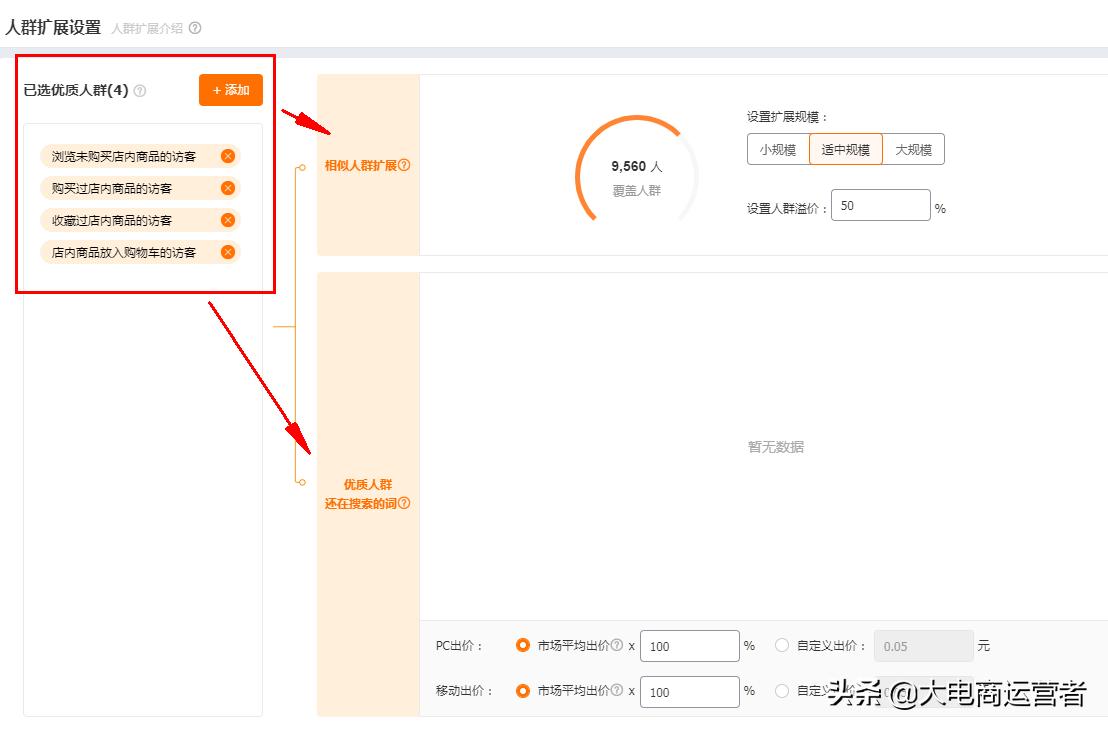Click help icon next to 已选优质人群(4)

pyautogui.click(x=140, y=90)
